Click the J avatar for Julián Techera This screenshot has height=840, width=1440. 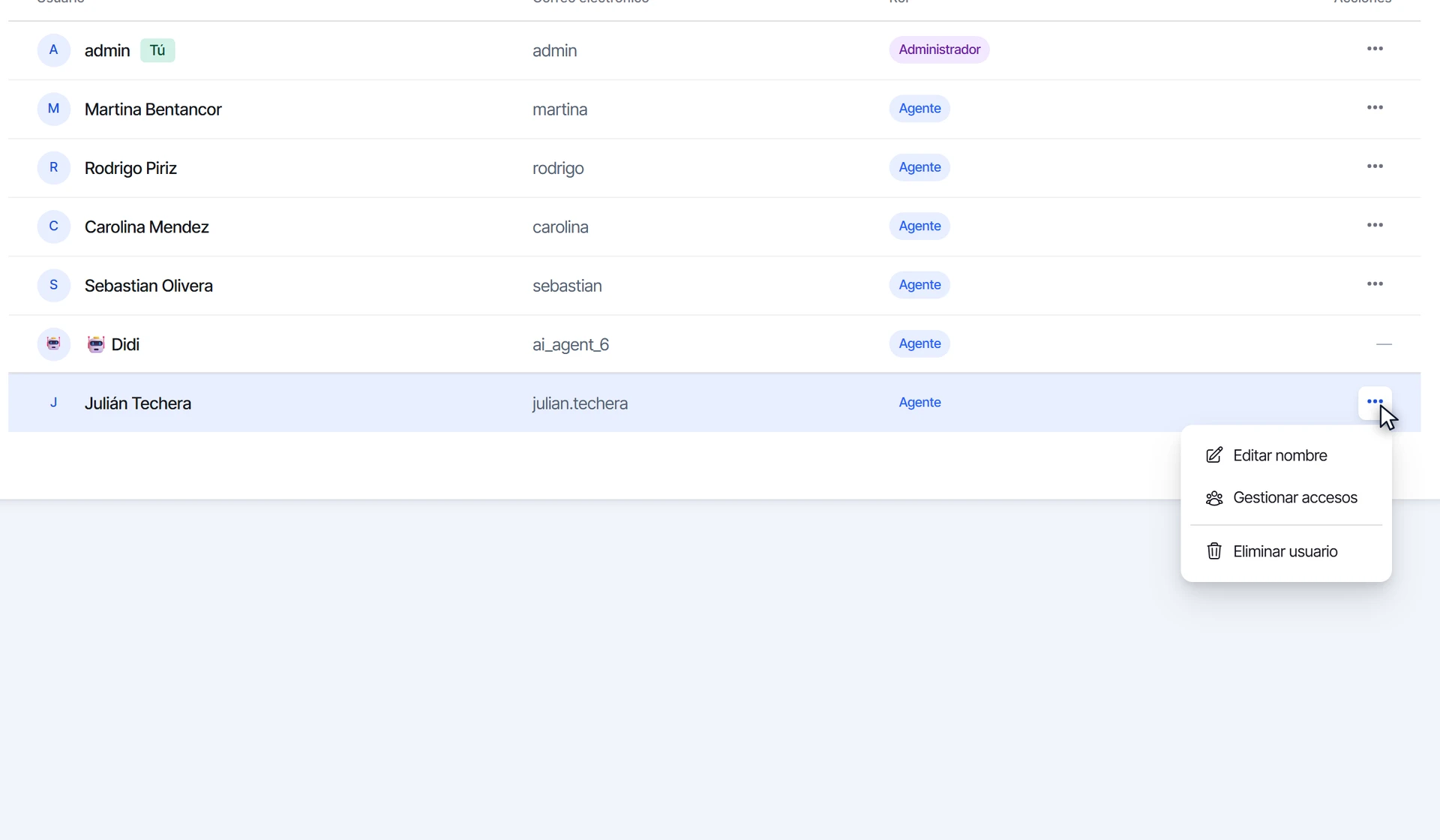pos(54,403)
